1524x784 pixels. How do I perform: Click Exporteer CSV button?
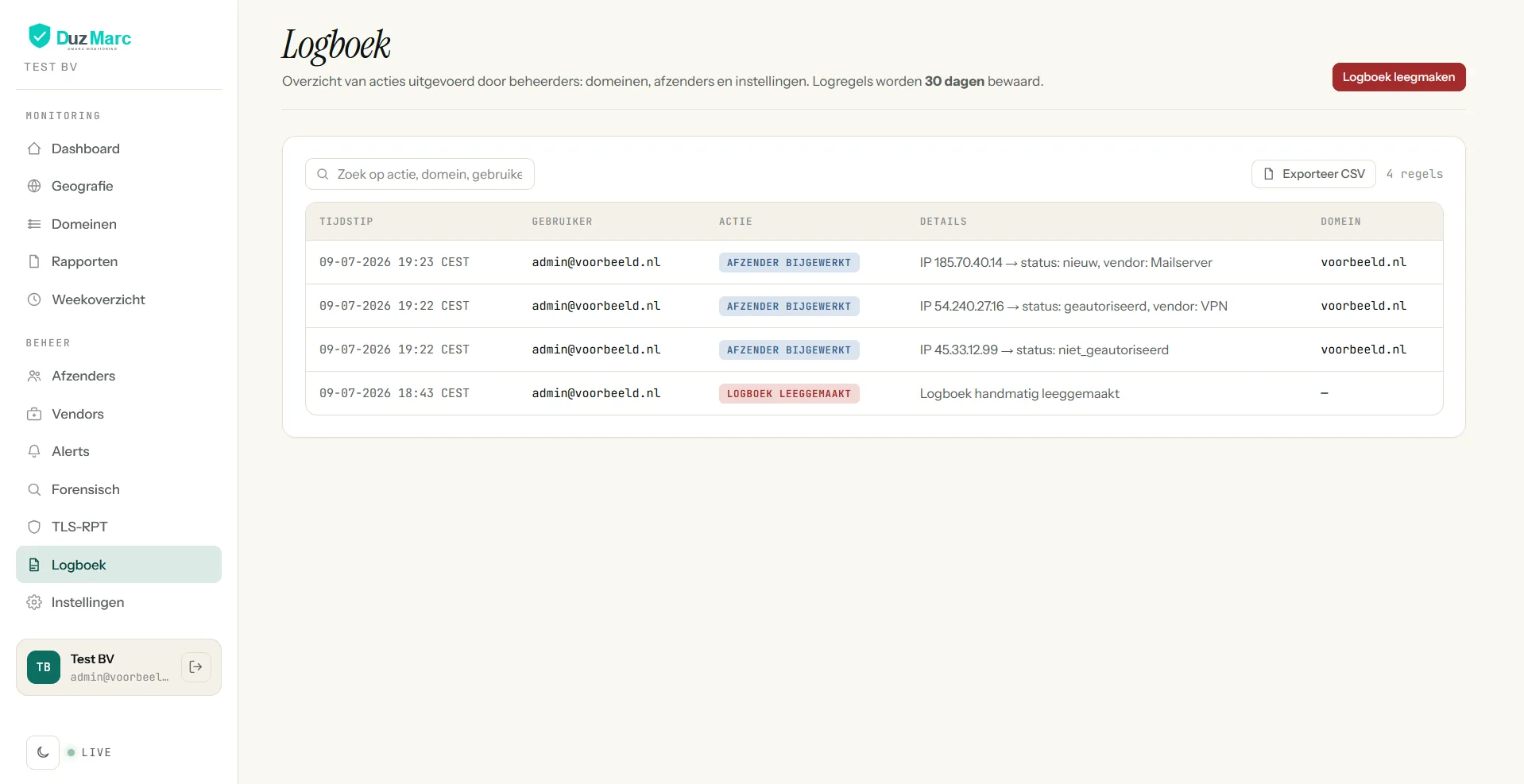(x=1313, y=174)
